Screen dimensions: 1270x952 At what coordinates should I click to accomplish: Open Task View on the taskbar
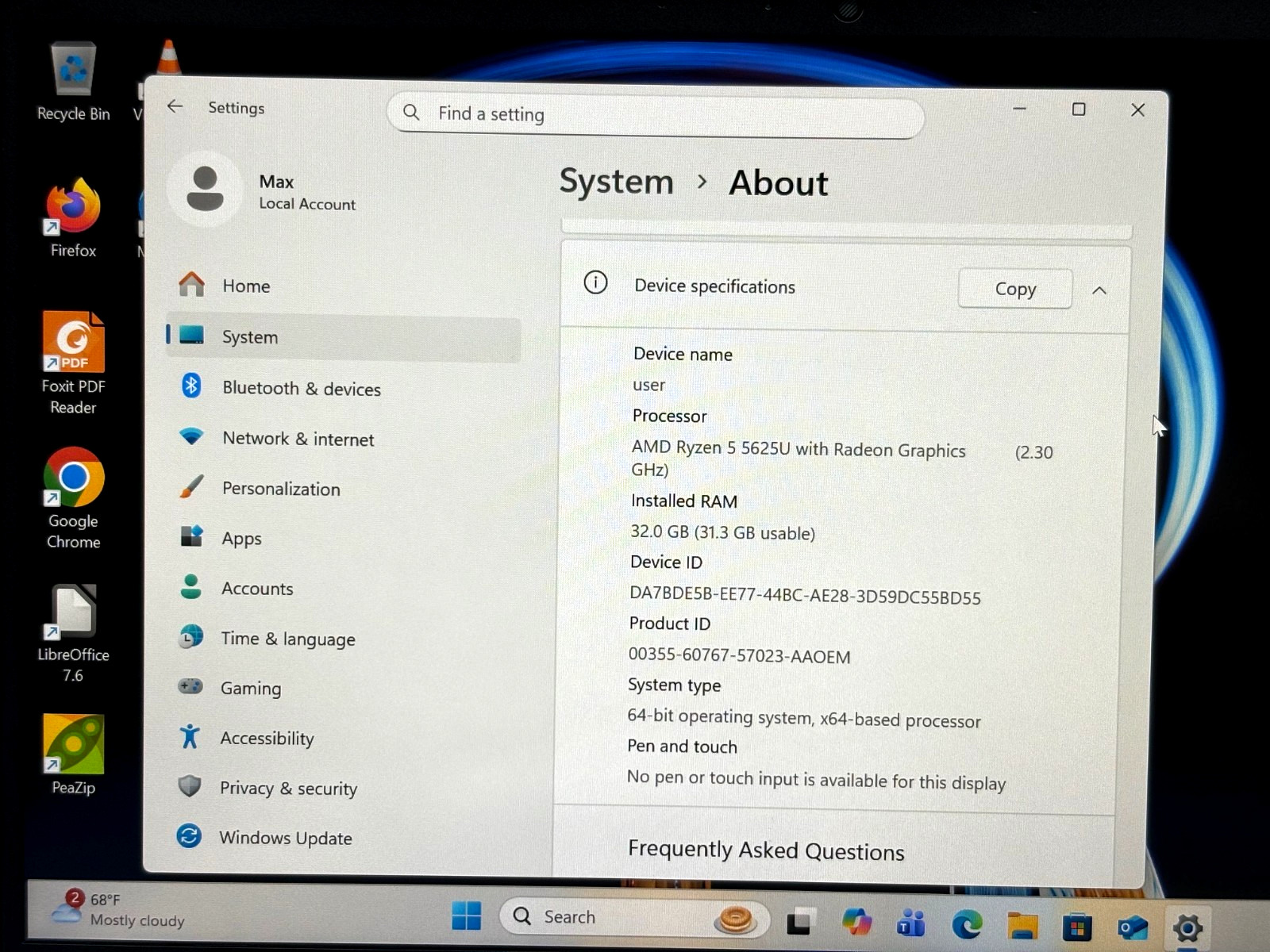pyautogui.click(x=802, y=922)
